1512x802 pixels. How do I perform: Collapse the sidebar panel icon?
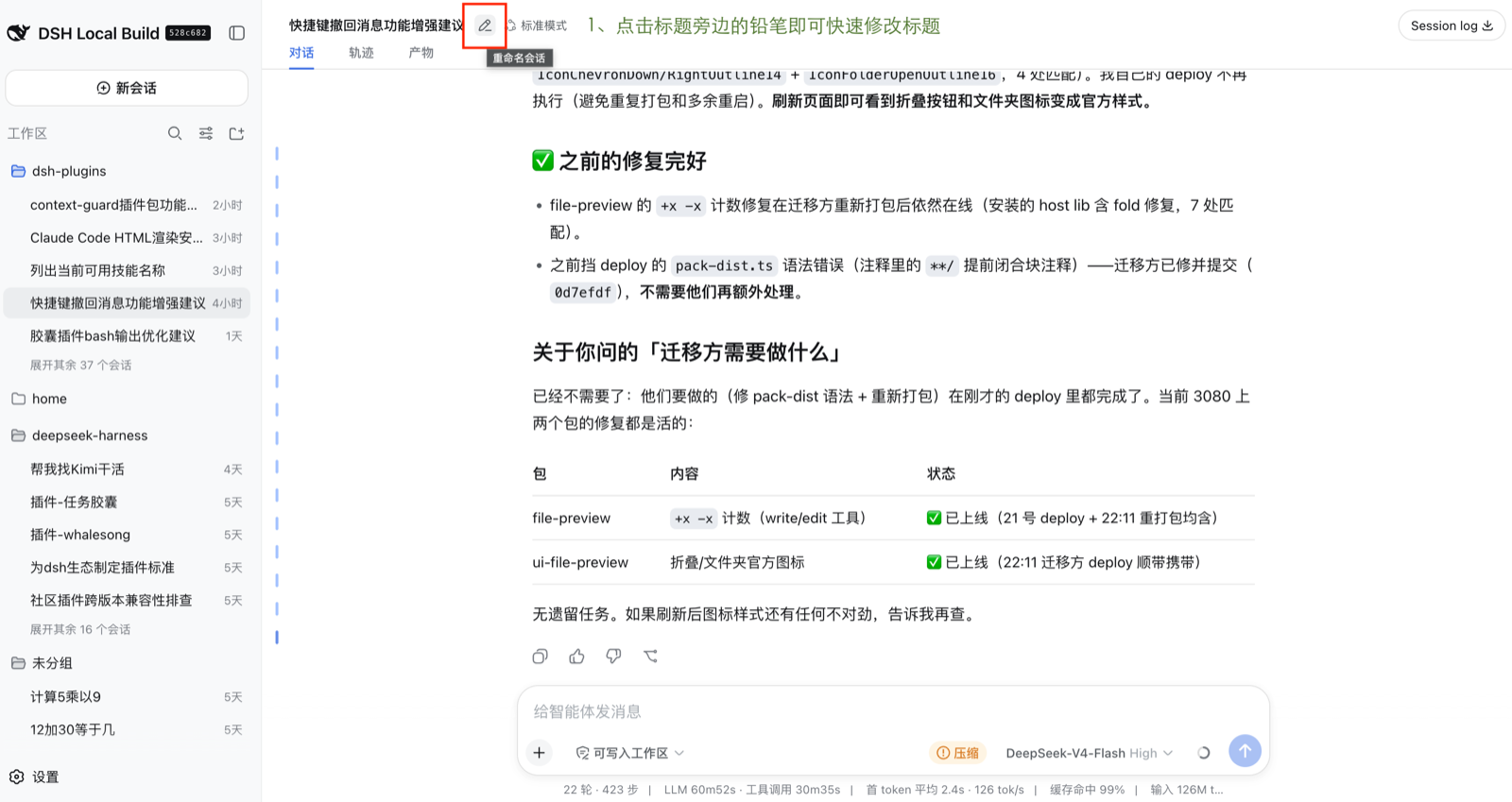tap(237, 33)
